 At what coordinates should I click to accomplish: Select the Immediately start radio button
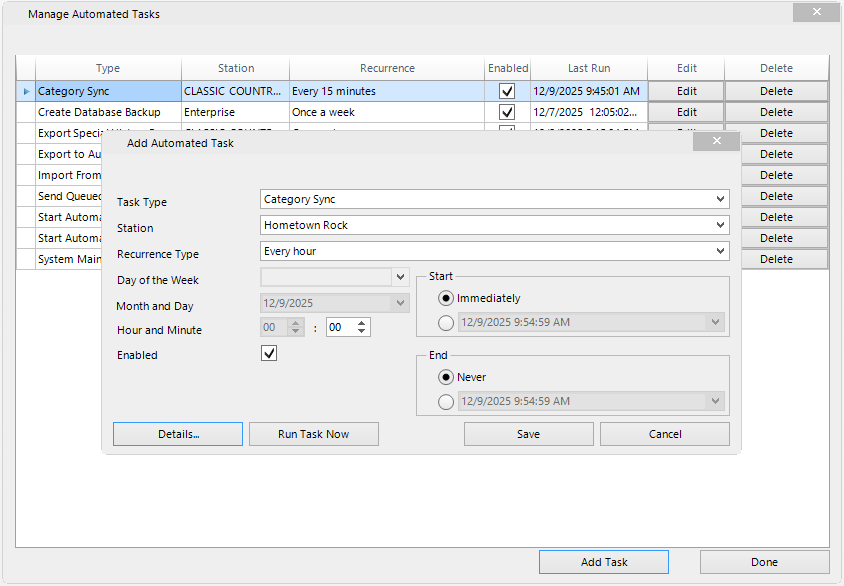448,297
